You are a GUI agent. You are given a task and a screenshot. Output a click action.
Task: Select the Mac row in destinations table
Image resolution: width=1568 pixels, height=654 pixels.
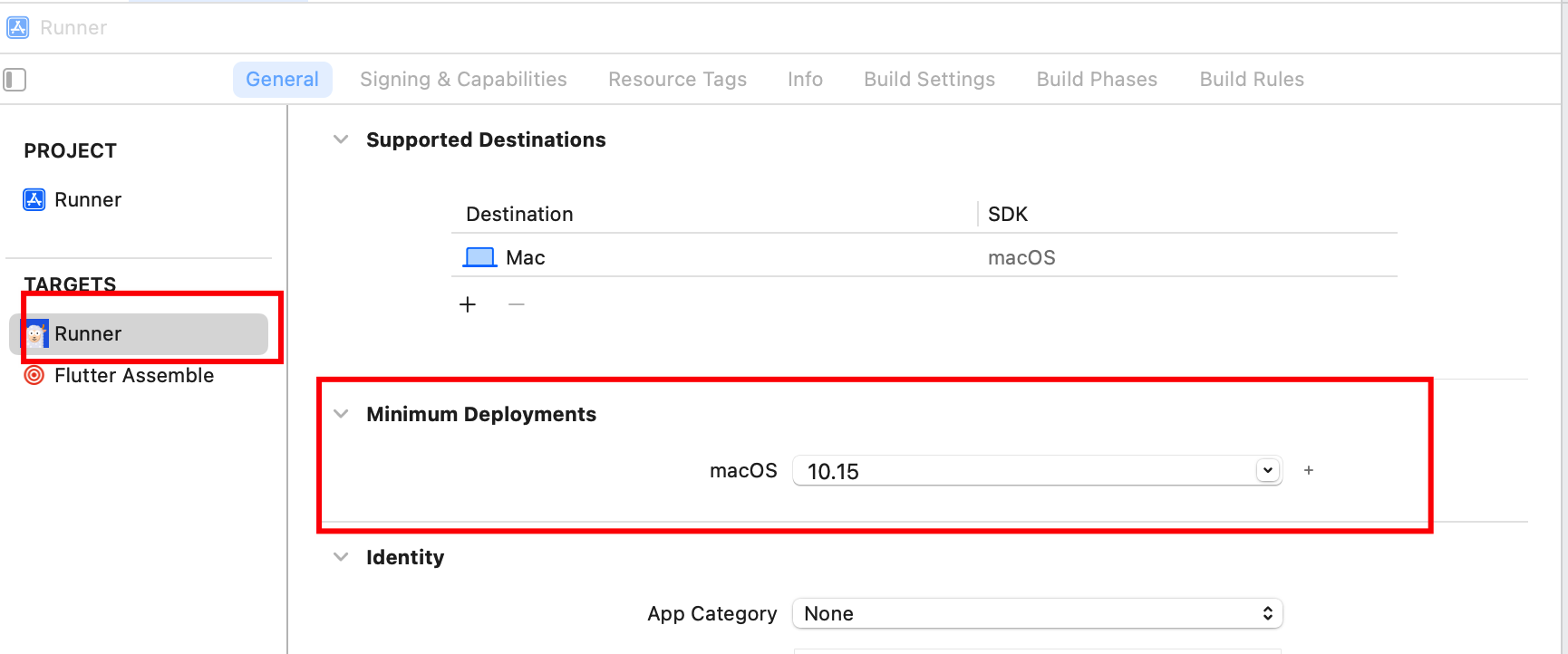click(924, 257)
